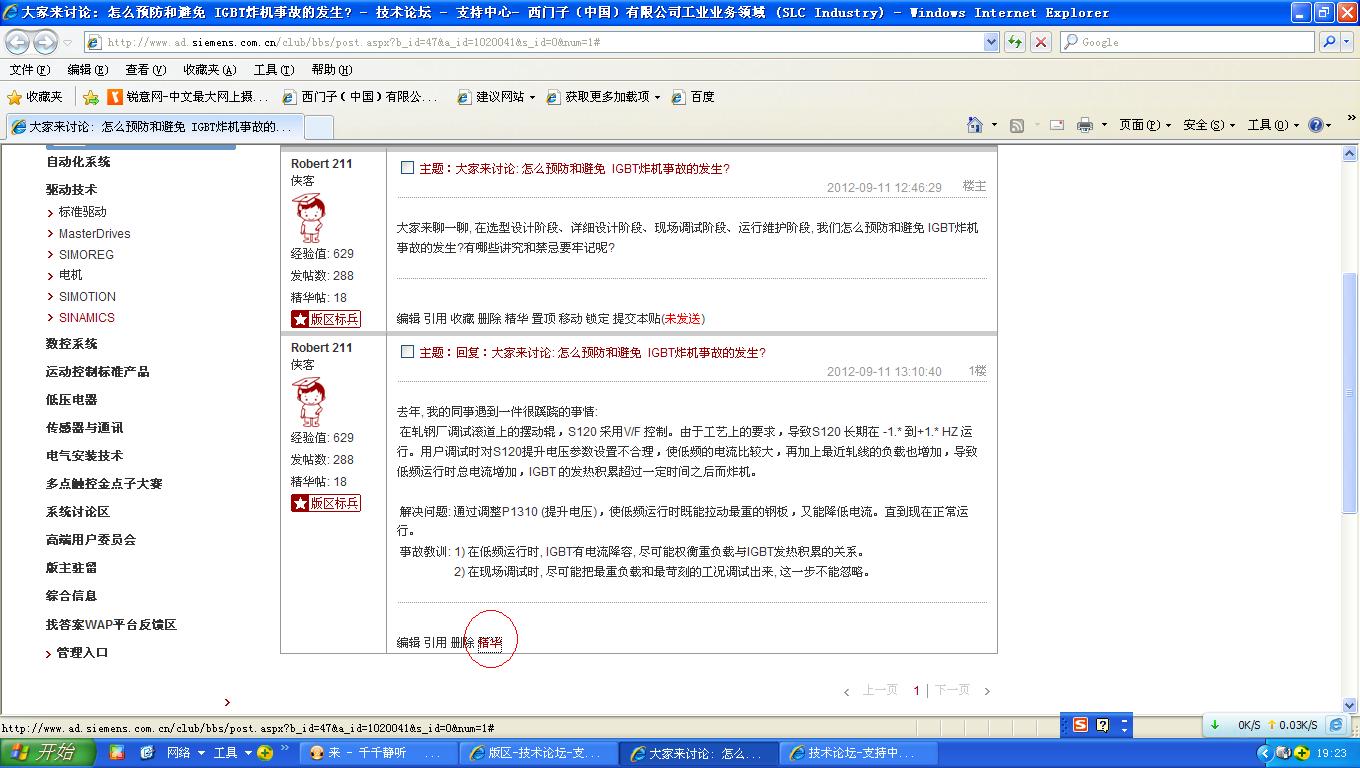The height and width of the screenshot is (768, 1360).
Task: Click scrollbar up arrow at page top
Action: [x=1349, y=154]
